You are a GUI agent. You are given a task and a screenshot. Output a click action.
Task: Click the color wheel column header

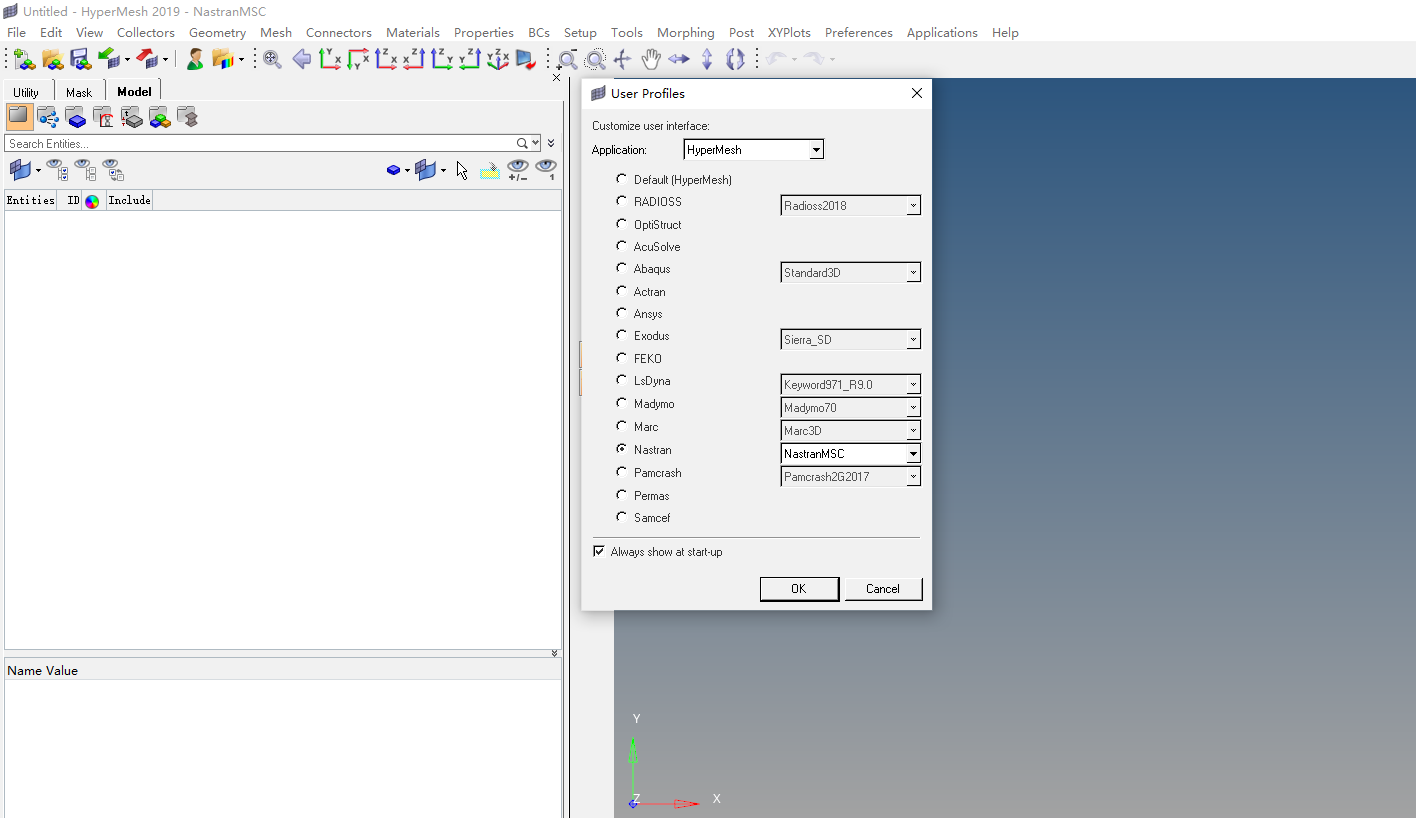92,201
